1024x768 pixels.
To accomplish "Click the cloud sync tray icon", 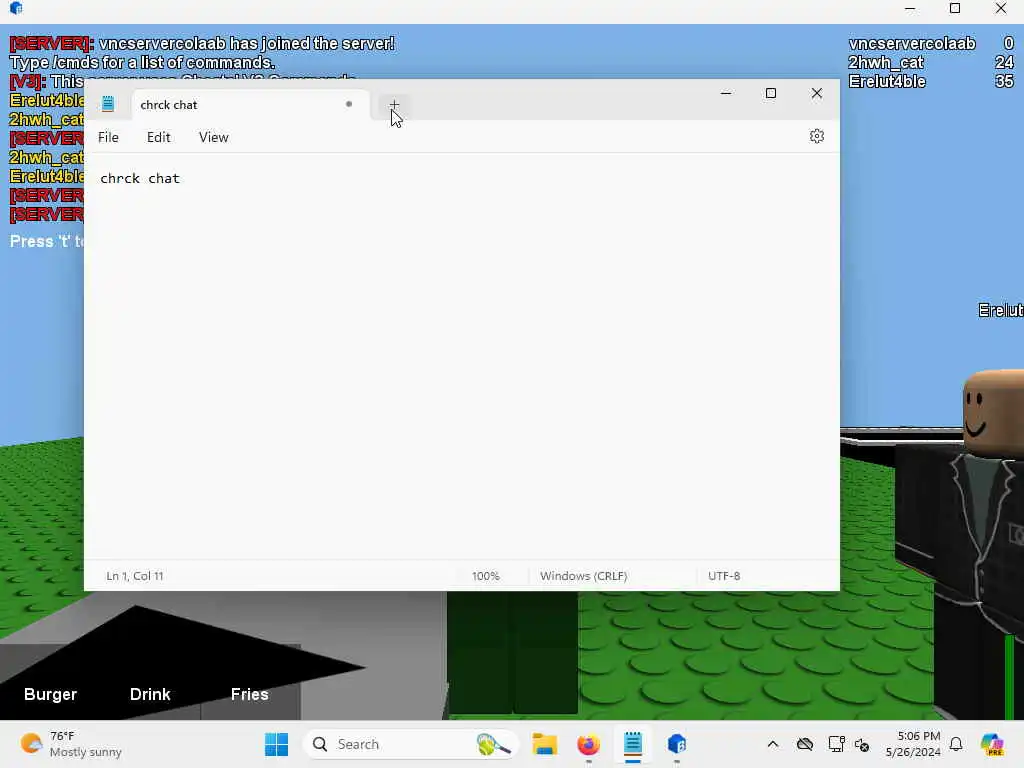I will (805, 744).
